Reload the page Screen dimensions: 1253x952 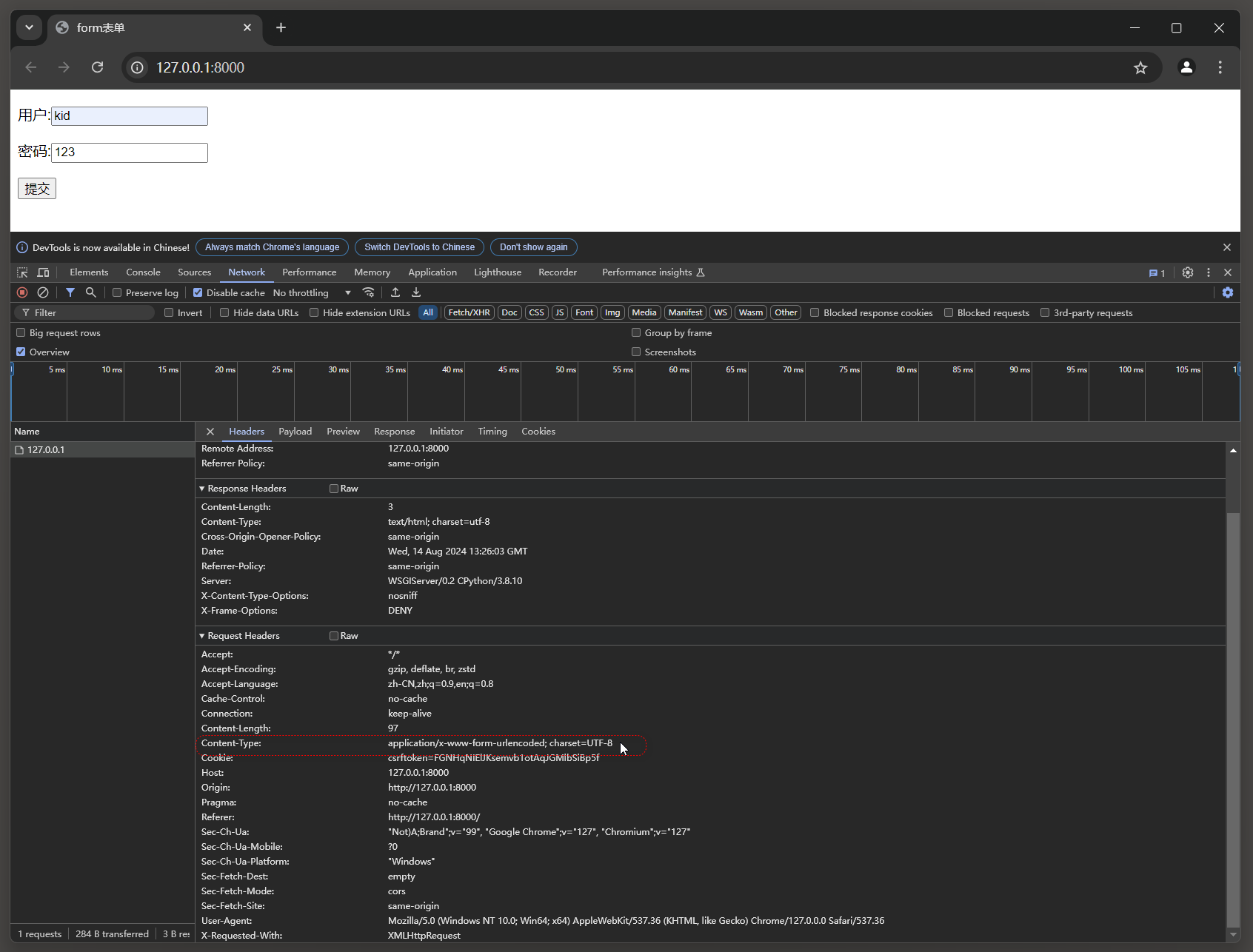tap(97, 67)
